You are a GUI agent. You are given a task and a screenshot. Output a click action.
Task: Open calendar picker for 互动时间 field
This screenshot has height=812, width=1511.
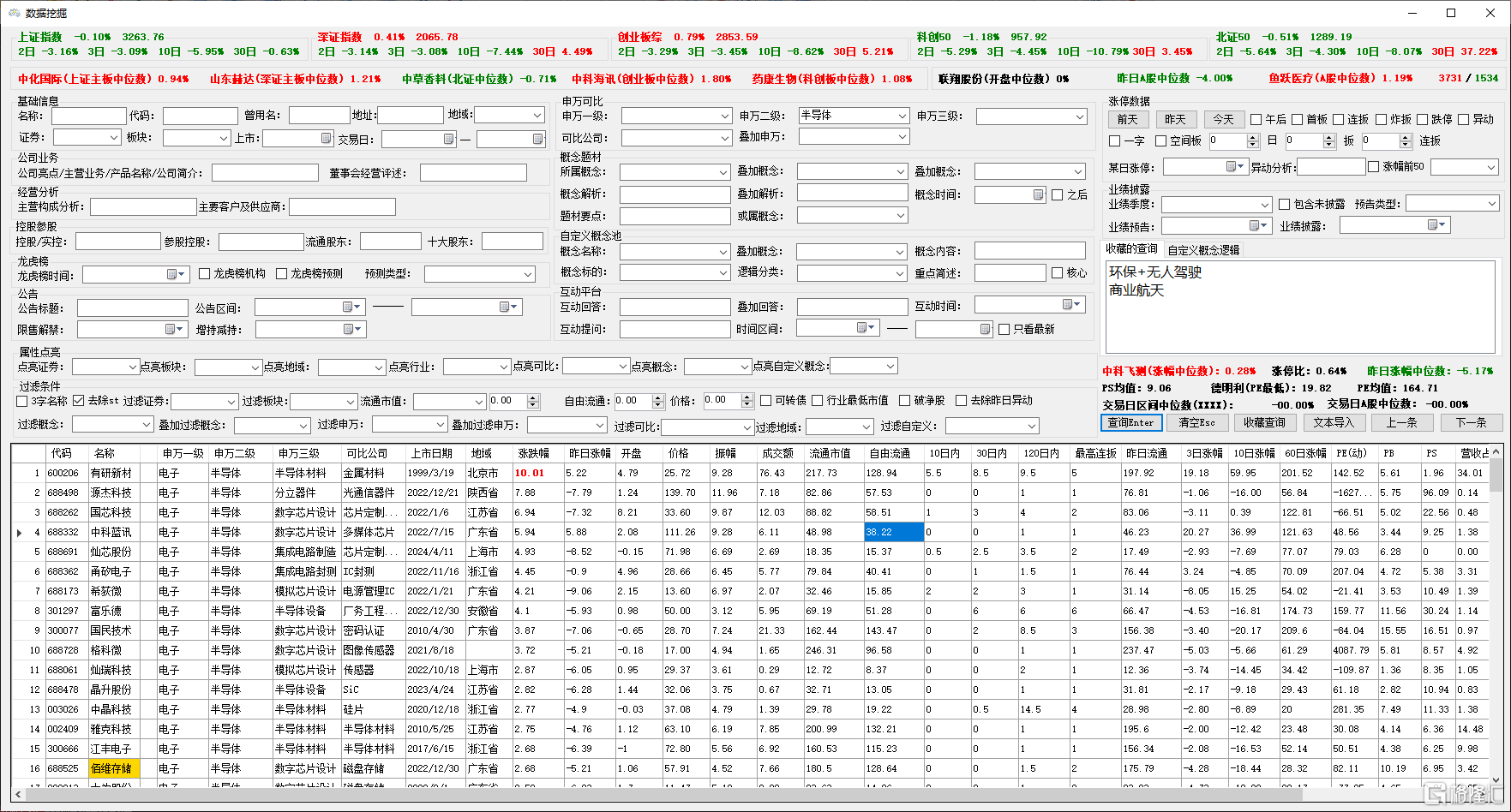(x=1071, y=304)
